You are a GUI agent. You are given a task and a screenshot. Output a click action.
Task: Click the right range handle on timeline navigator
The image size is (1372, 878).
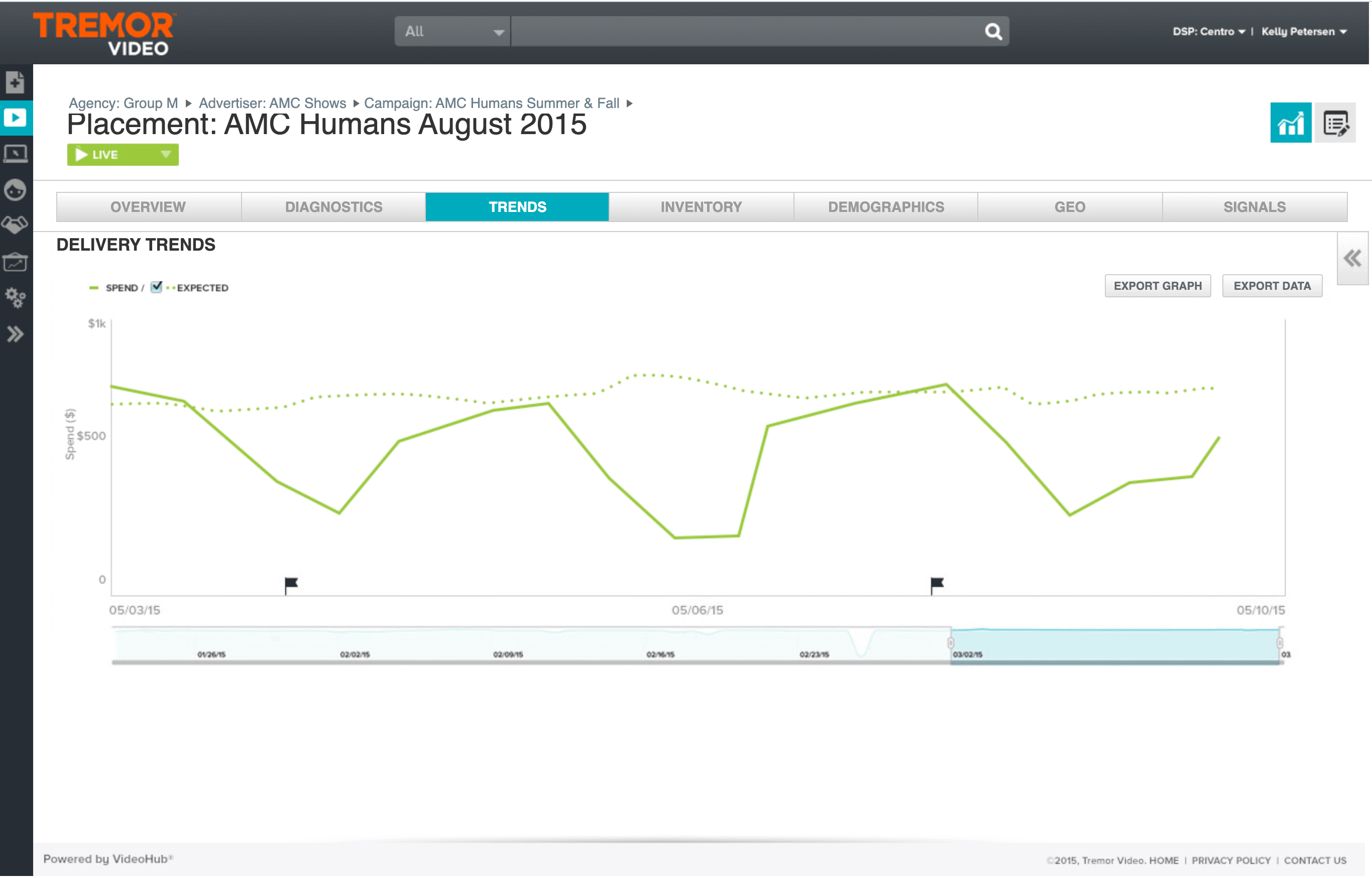tap(1279, 643)
